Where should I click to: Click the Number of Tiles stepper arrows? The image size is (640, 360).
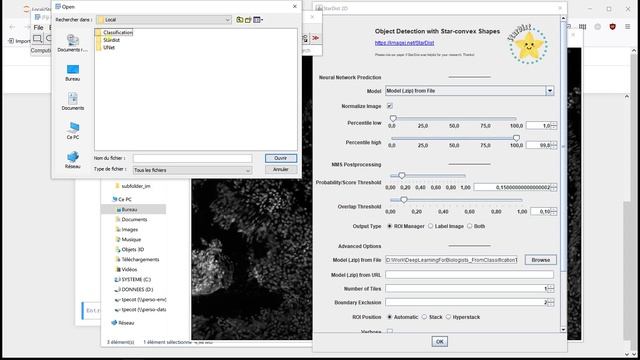(x=551, y=289)
